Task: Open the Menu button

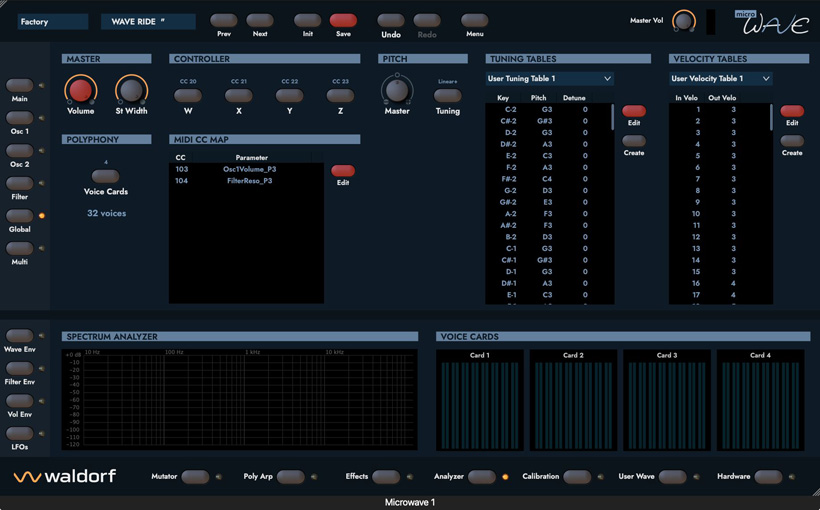Action: pos(474,20)
